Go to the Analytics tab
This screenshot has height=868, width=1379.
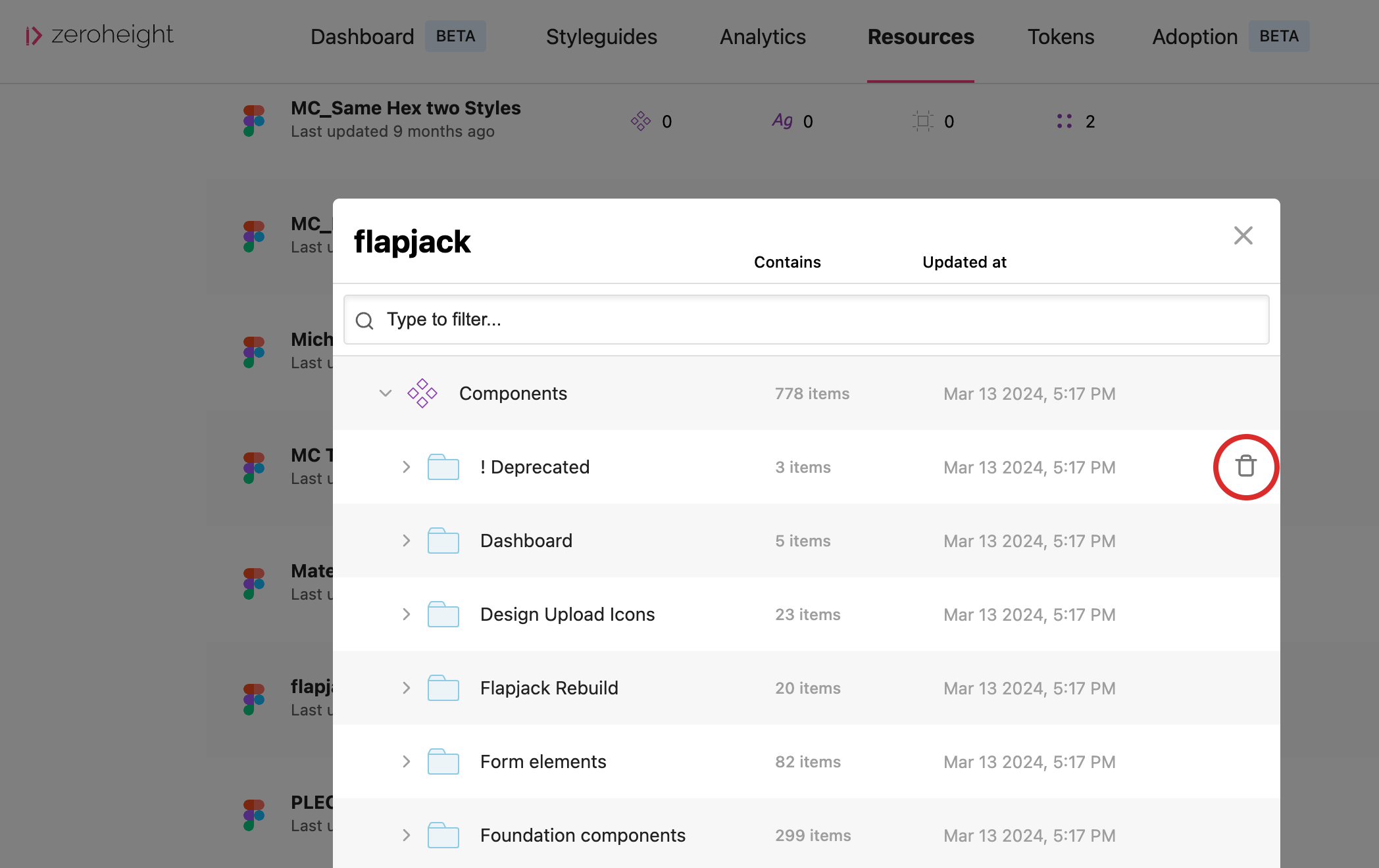point(763,37)
